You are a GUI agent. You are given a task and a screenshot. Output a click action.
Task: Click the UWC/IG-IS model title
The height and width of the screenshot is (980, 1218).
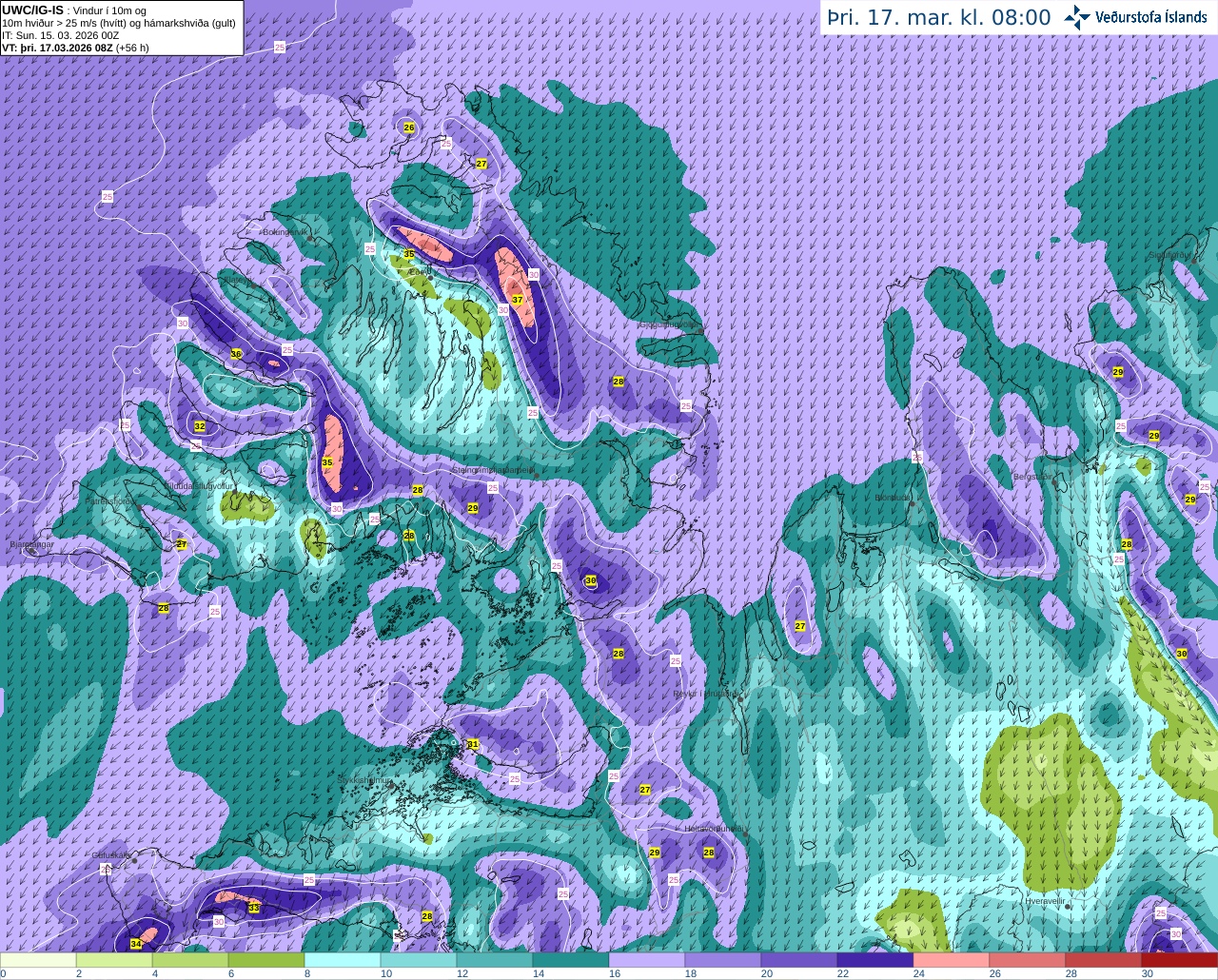pyautogui.click(x=33, y=10)
